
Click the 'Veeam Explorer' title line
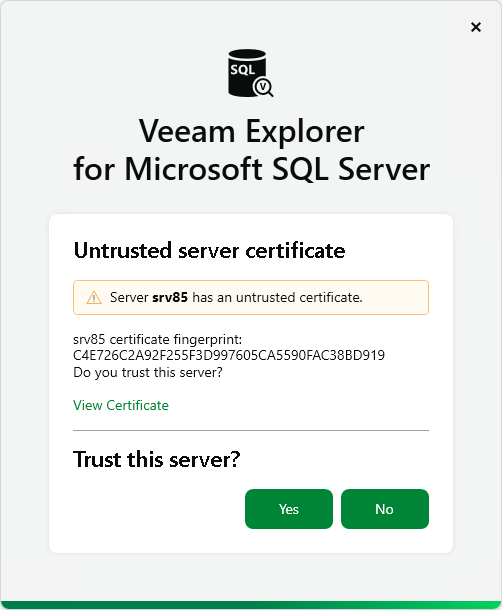(251, 131)
